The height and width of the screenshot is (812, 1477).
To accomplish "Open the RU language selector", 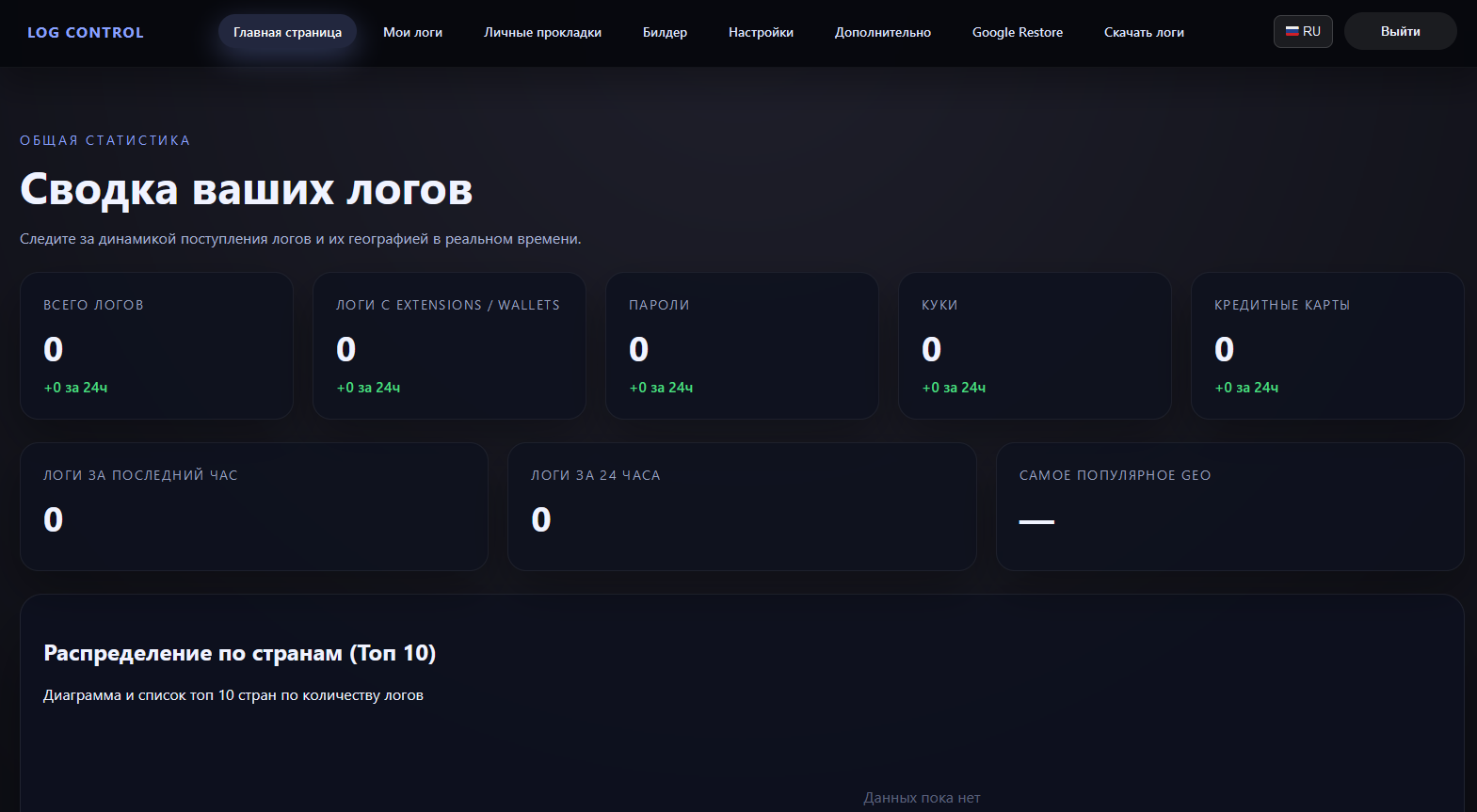I will pos(1303,31).
